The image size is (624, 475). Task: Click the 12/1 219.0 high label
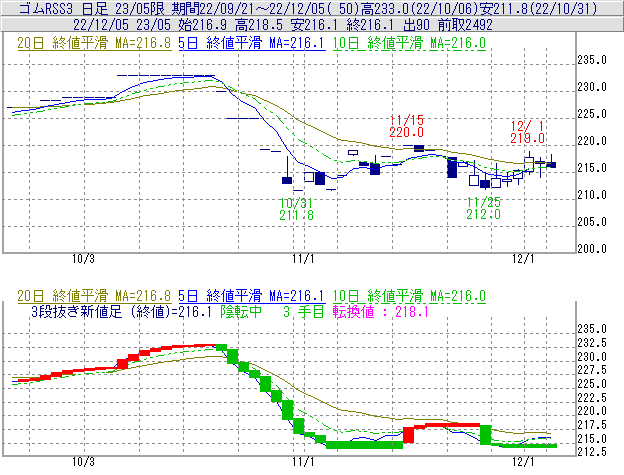pos(527,132)
